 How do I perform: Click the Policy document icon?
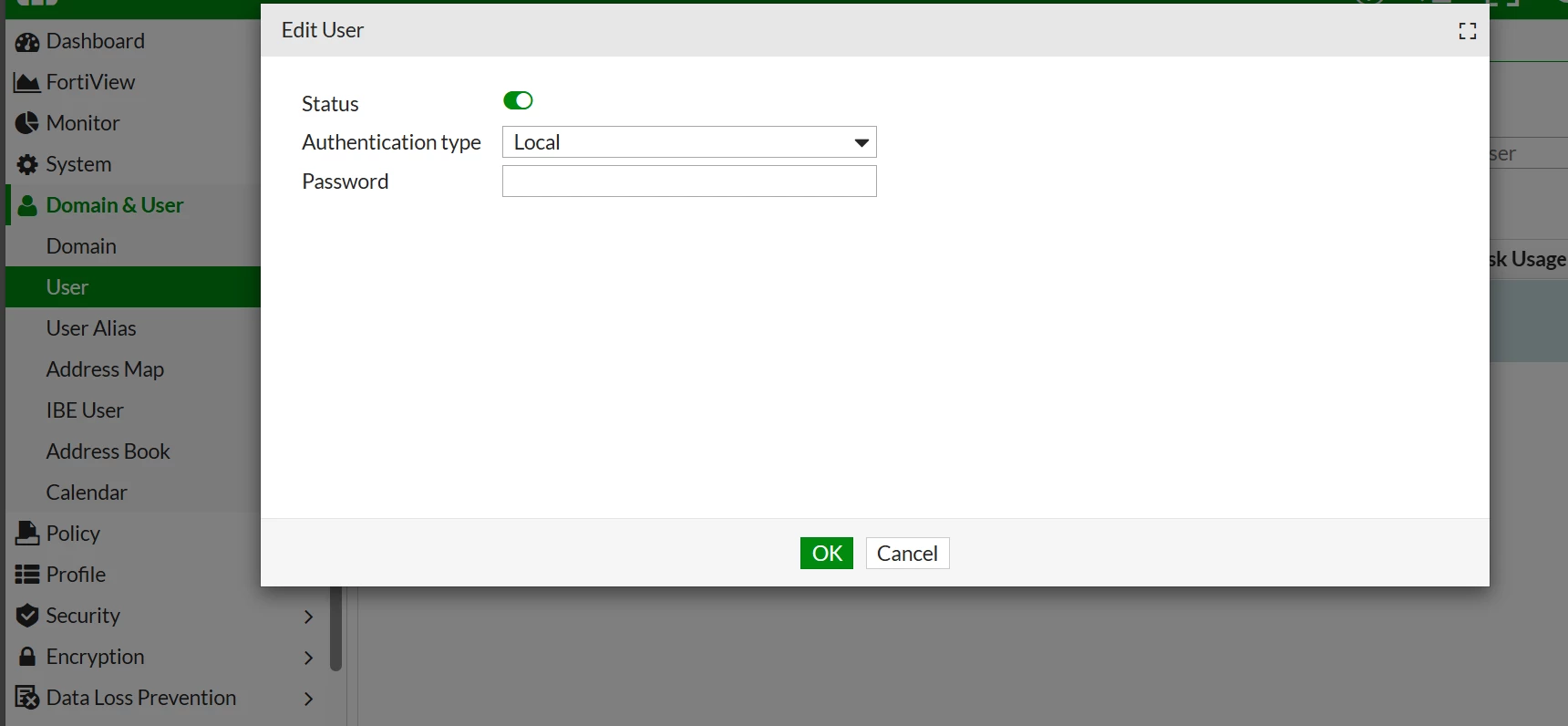(27, 534)
